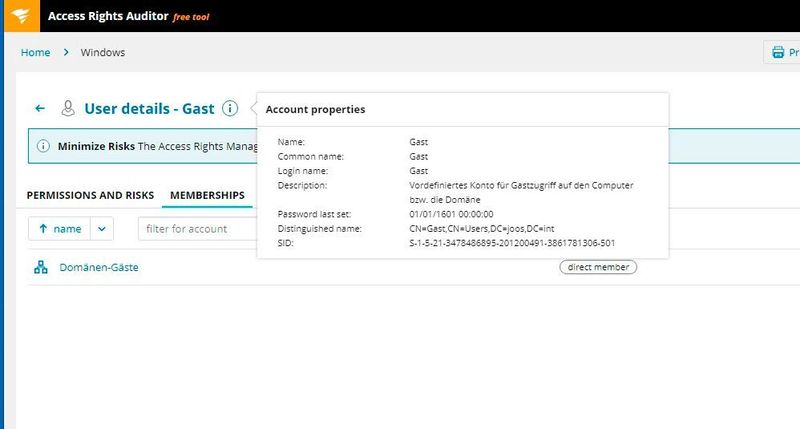
Task: Click the user avatar icon beside User details
Action: [x=68, y=108]
